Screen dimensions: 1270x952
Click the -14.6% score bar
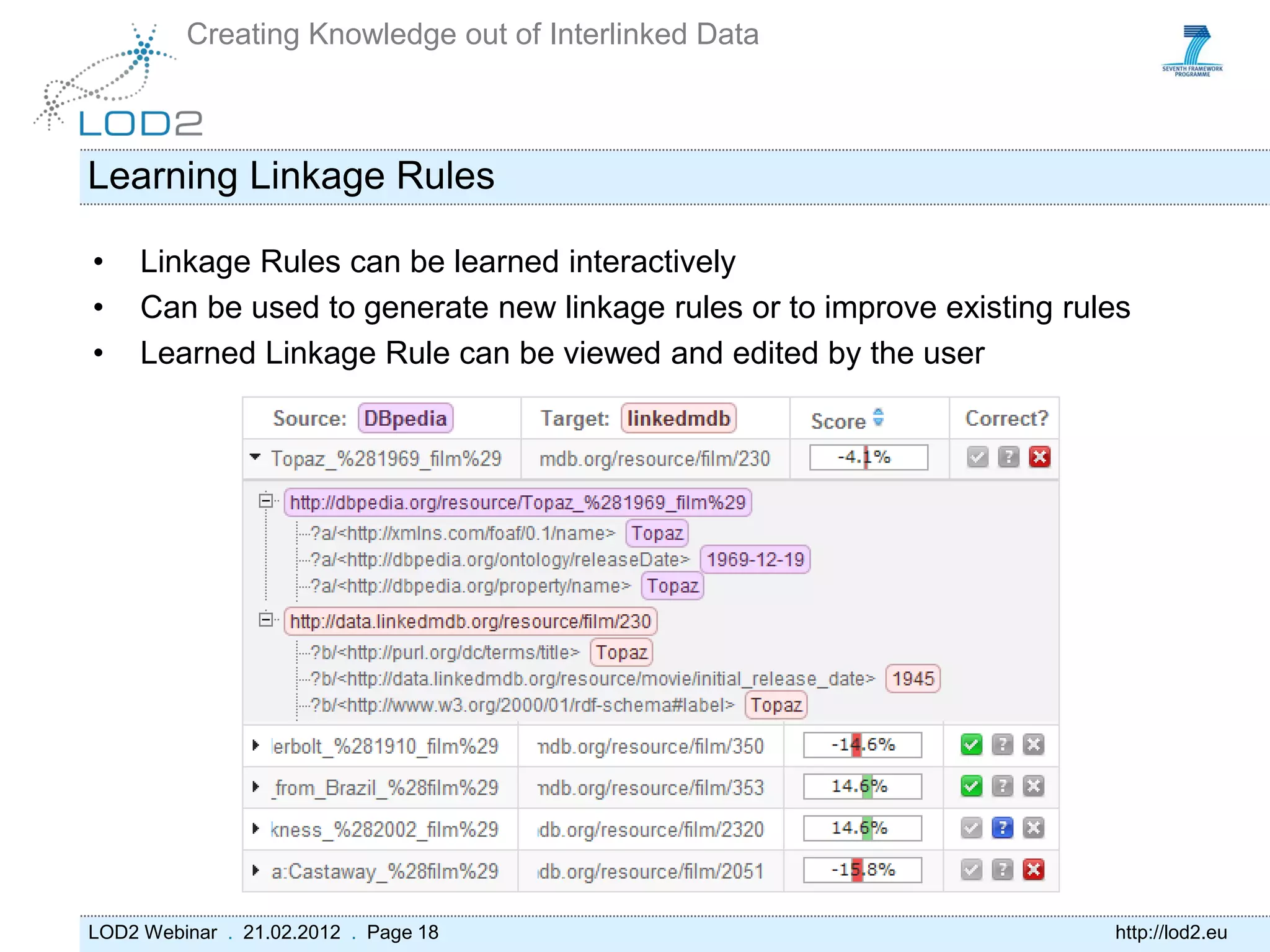(863, 745)
